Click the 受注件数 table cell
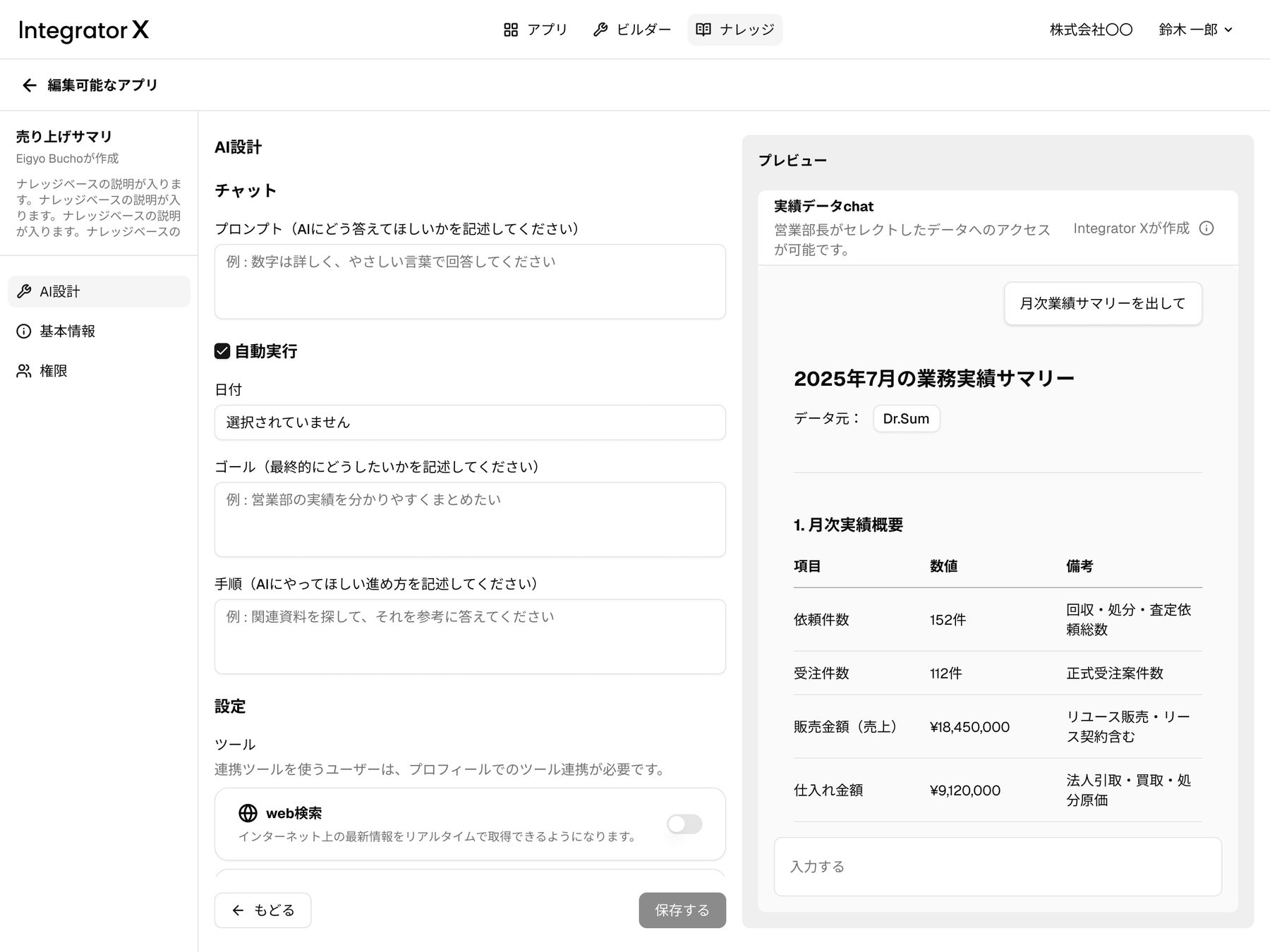 [x=821, y=673]
